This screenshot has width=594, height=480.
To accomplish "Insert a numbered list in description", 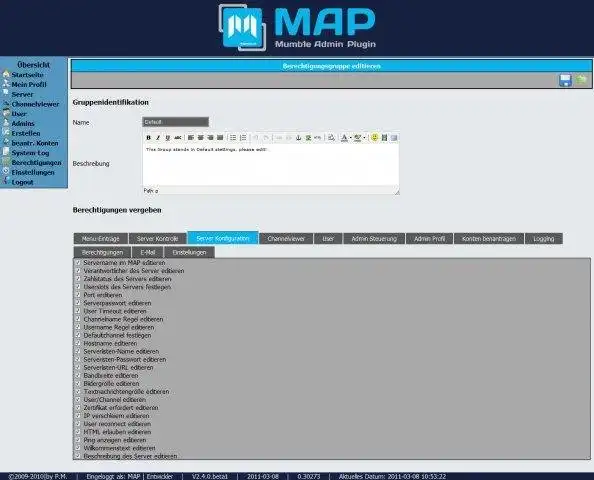I will click(x=243, y=138).
